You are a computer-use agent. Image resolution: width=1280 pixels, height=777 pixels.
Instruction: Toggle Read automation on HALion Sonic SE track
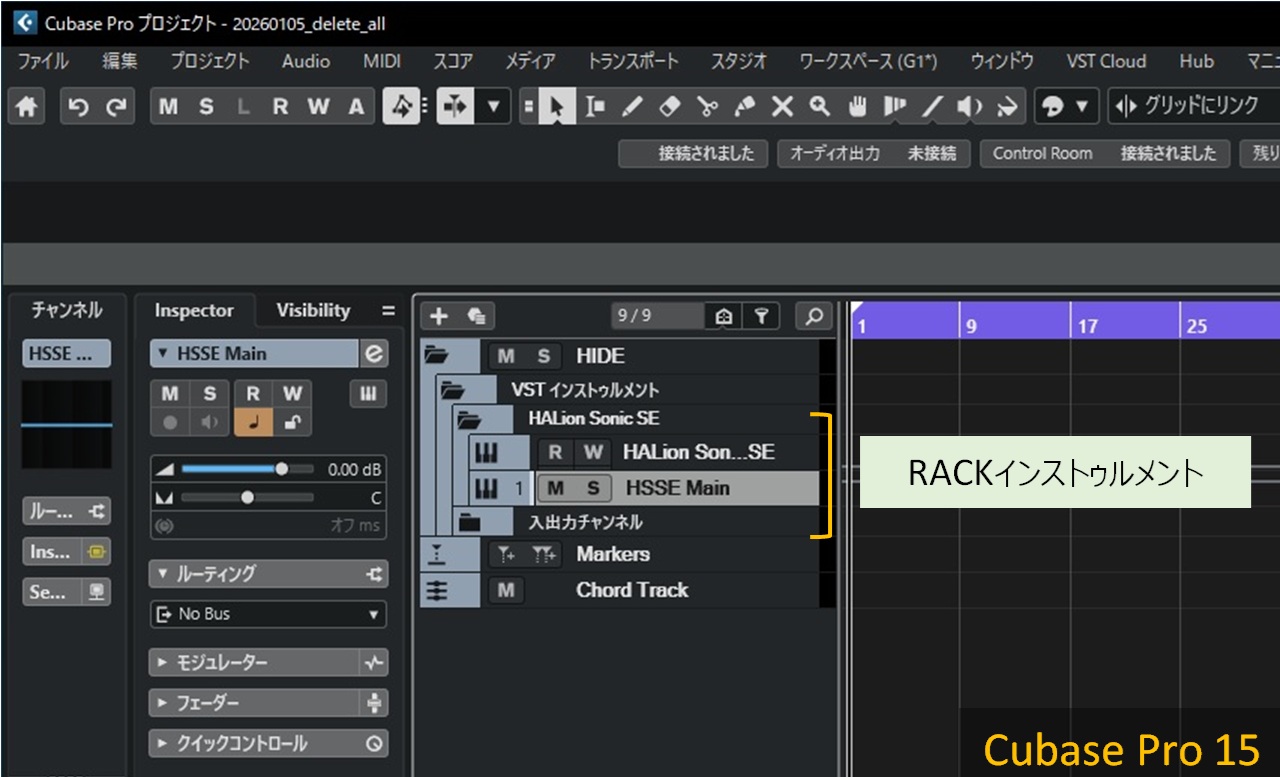pyautogui.click(x=555, y=452)
